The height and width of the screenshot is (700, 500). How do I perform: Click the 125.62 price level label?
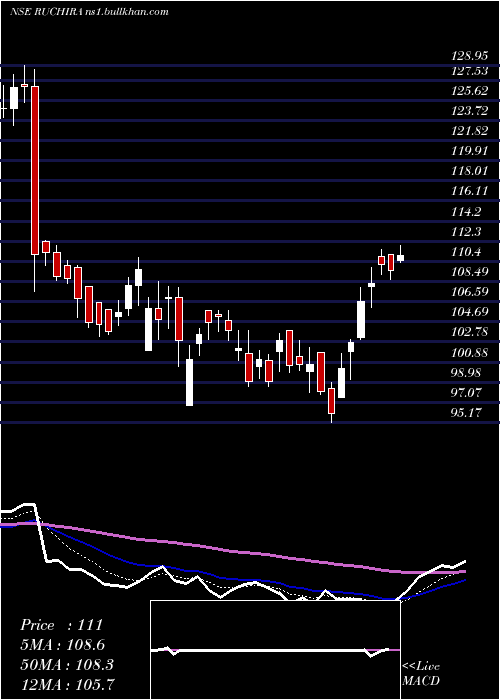469,91
